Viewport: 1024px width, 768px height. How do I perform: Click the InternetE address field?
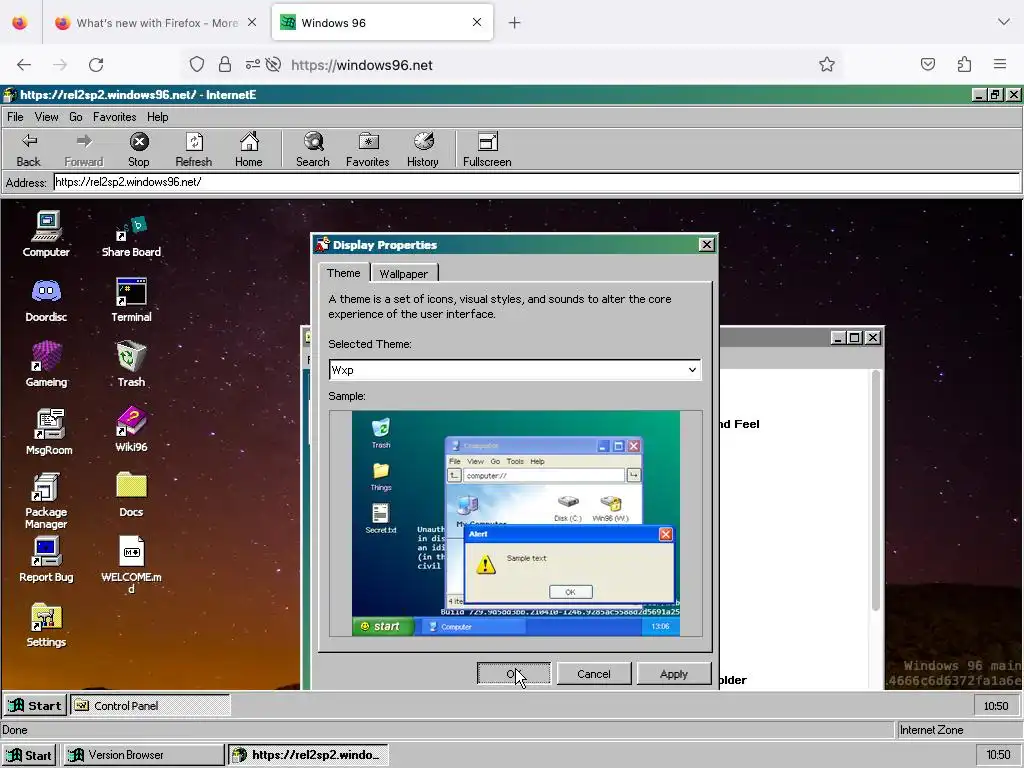[x=536, y=182]
